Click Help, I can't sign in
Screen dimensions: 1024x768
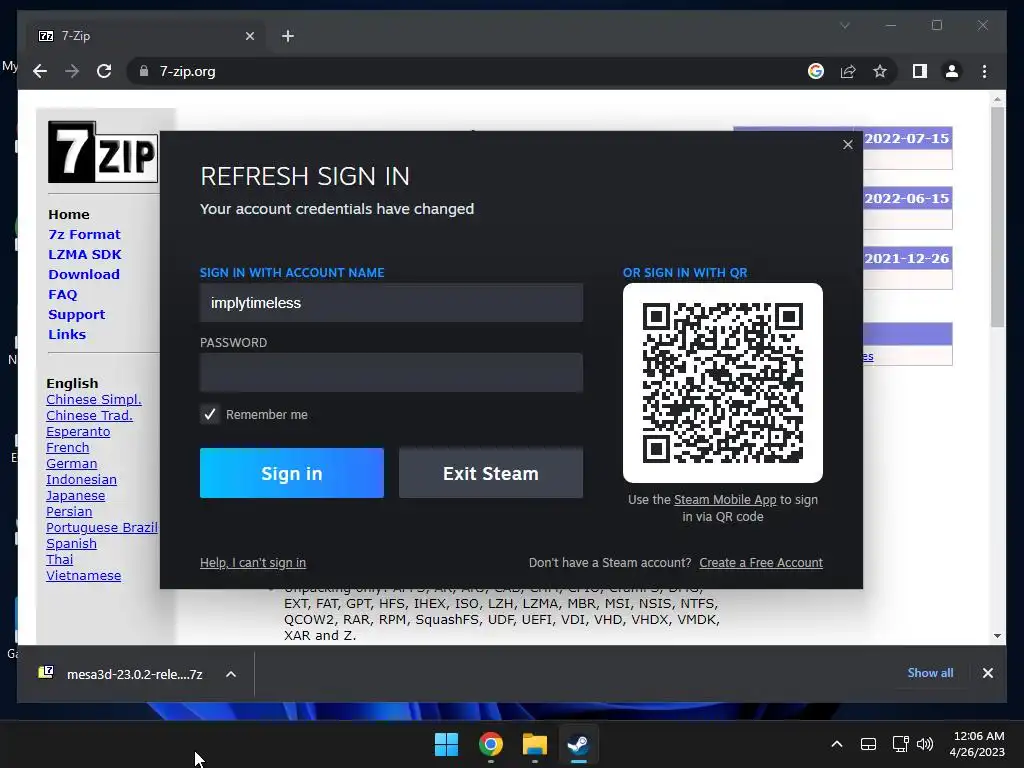pyautogui.click(x=253, y=562)
